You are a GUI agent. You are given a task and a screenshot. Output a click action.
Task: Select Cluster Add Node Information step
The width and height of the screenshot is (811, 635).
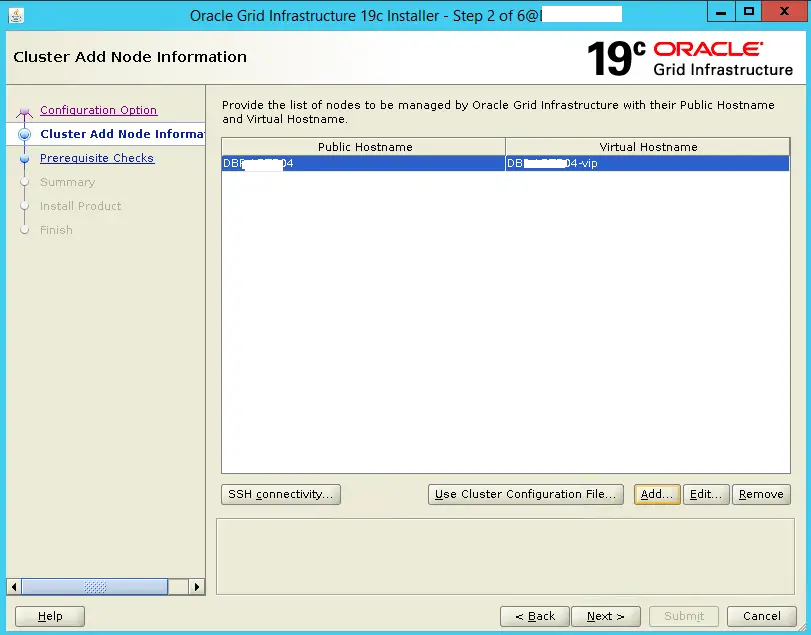(x=122, y=134)
